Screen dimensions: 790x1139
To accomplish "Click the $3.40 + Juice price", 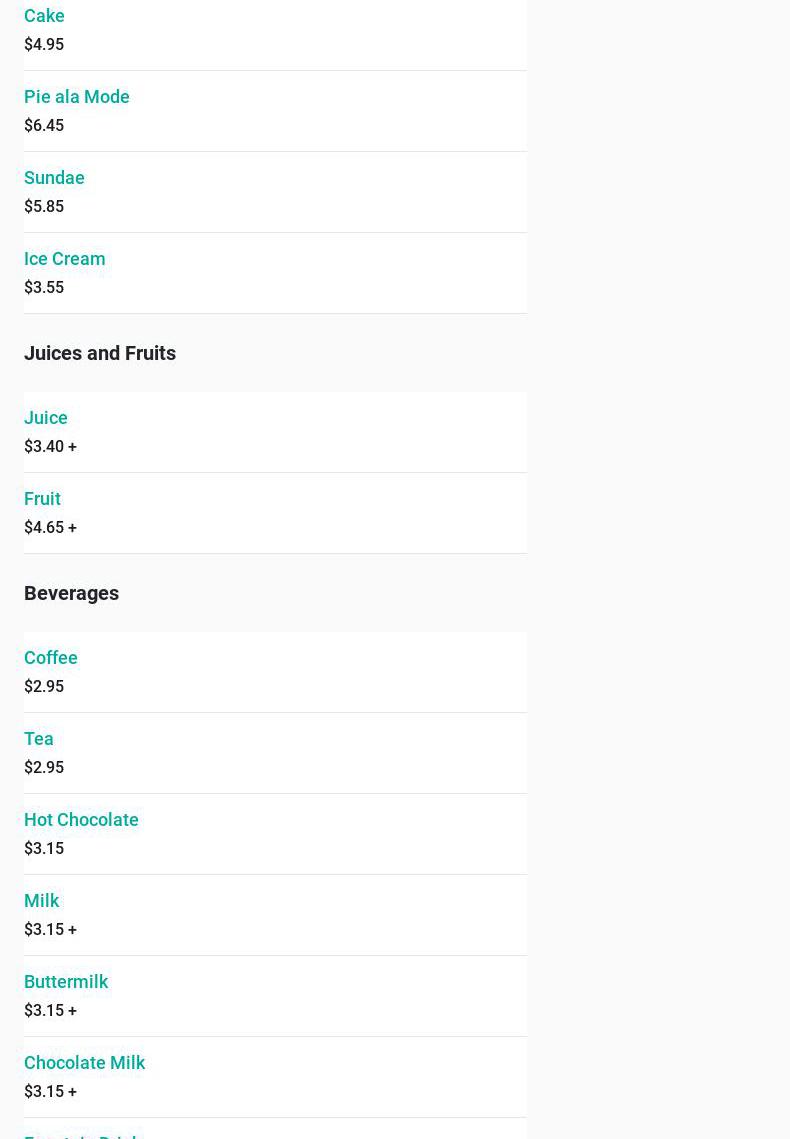I will [50, 447].
